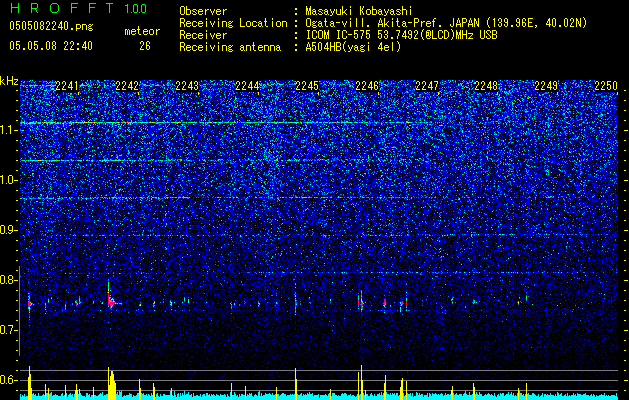Click the 0.6 frequency axis label

[x=8, y=380]
